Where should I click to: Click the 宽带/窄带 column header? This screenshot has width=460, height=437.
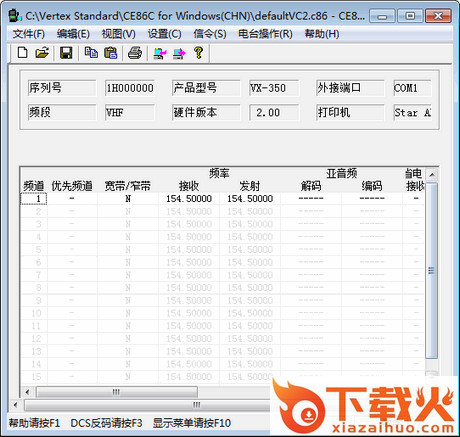click(128, 186)
